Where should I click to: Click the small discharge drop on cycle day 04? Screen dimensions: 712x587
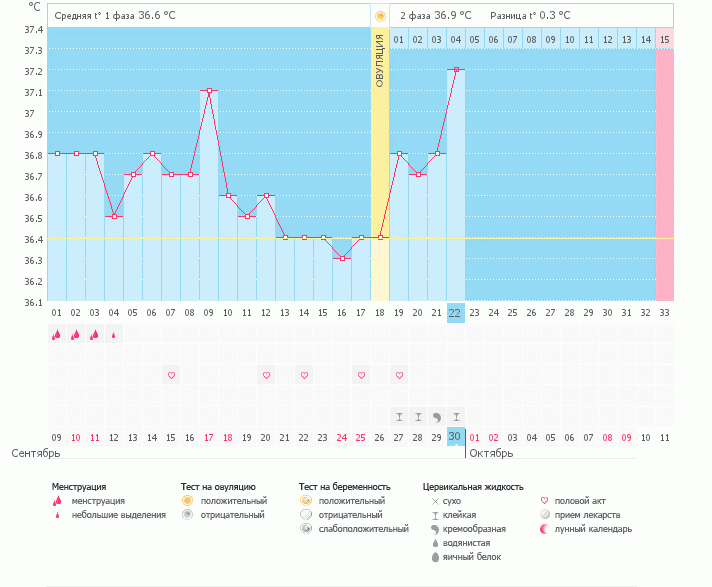pyautogui.click(x=114, y=336)
